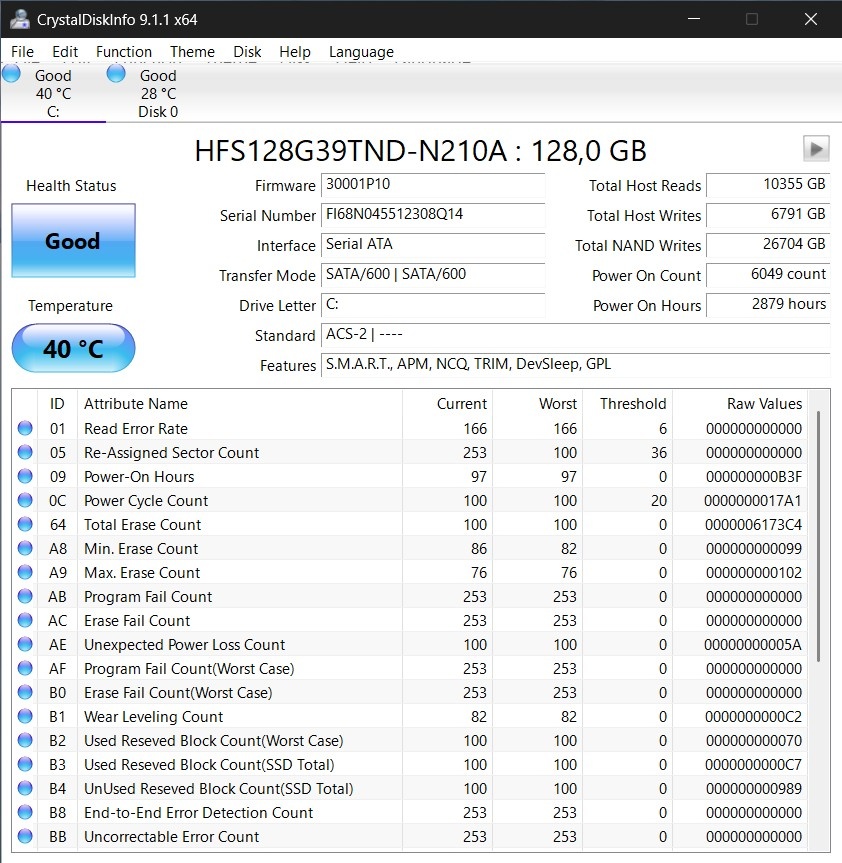Open the File menu
The height and width of the screenshot is (863, 842).
(x=21, y=51)
